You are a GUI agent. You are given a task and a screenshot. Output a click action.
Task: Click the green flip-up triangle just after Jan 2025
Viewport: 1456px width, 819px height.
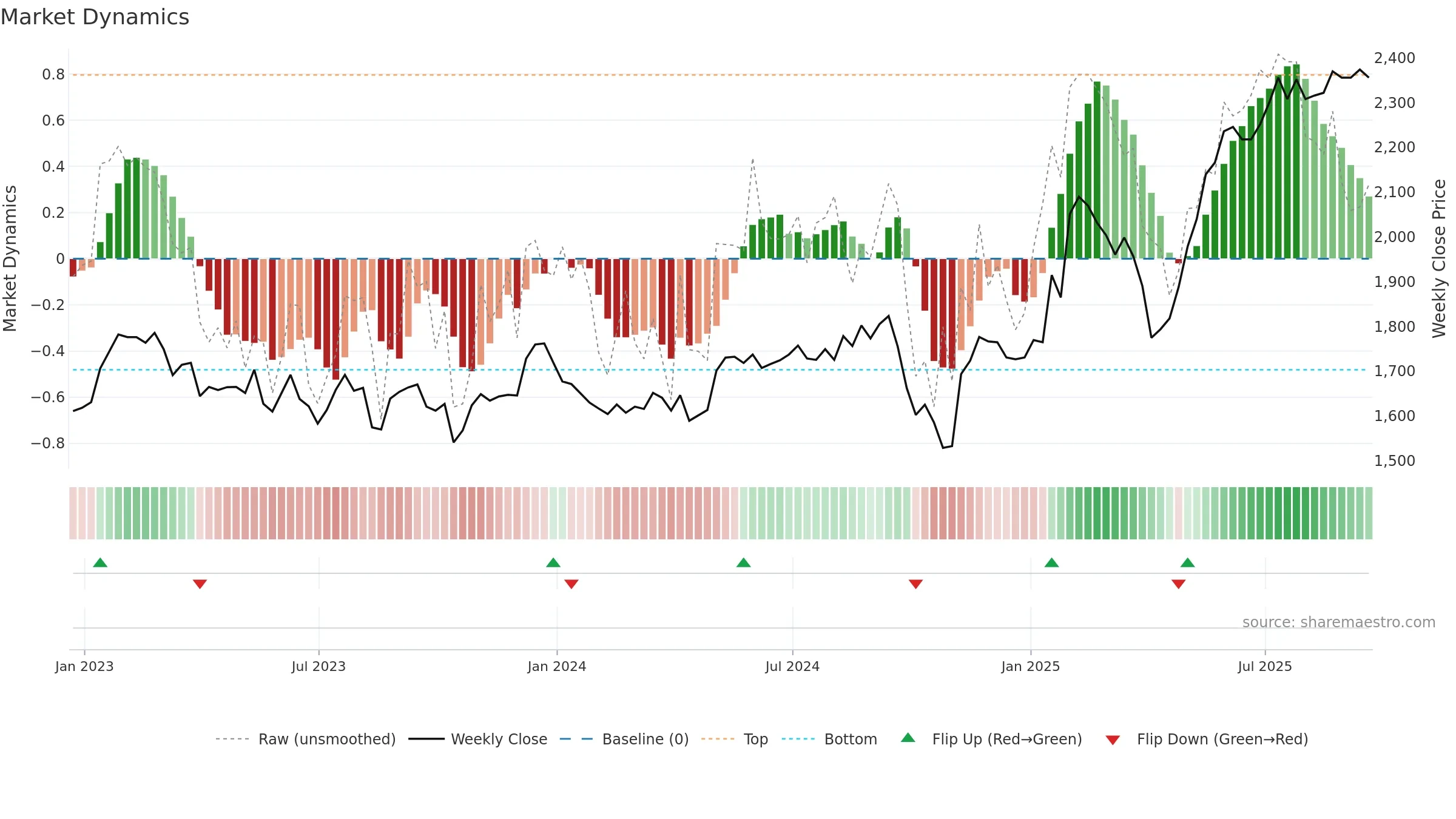pos(1052,562)
